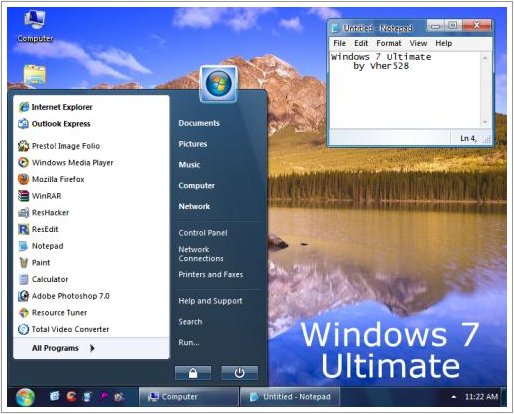Click inside the Notepad text area
The height and width of the screenshot is (414, 514).
pyautogui.click(x=405, y=90)
